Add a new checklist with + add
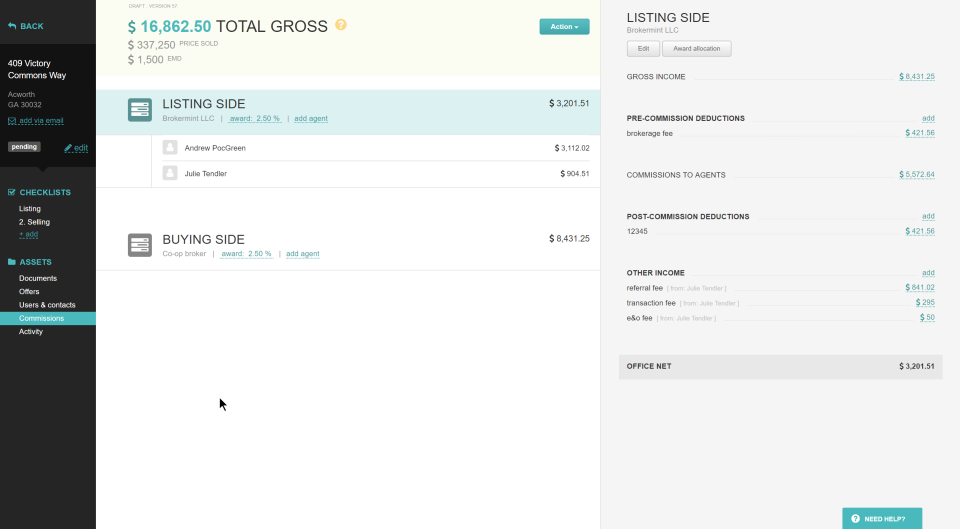960x529 pixels. coord(28,234)
